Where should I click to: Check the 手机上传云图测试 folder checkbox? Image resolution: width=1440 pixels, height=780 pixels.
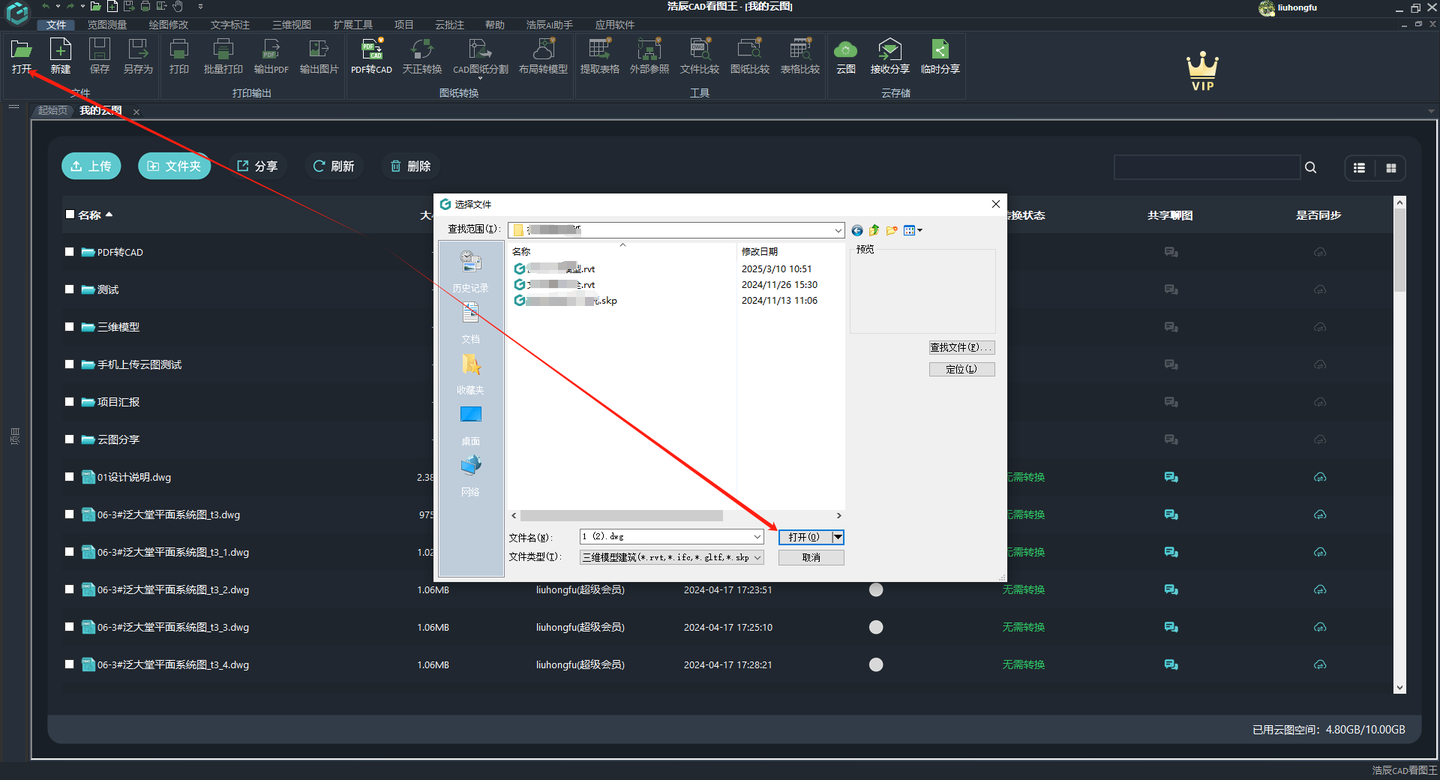[70, 364]
